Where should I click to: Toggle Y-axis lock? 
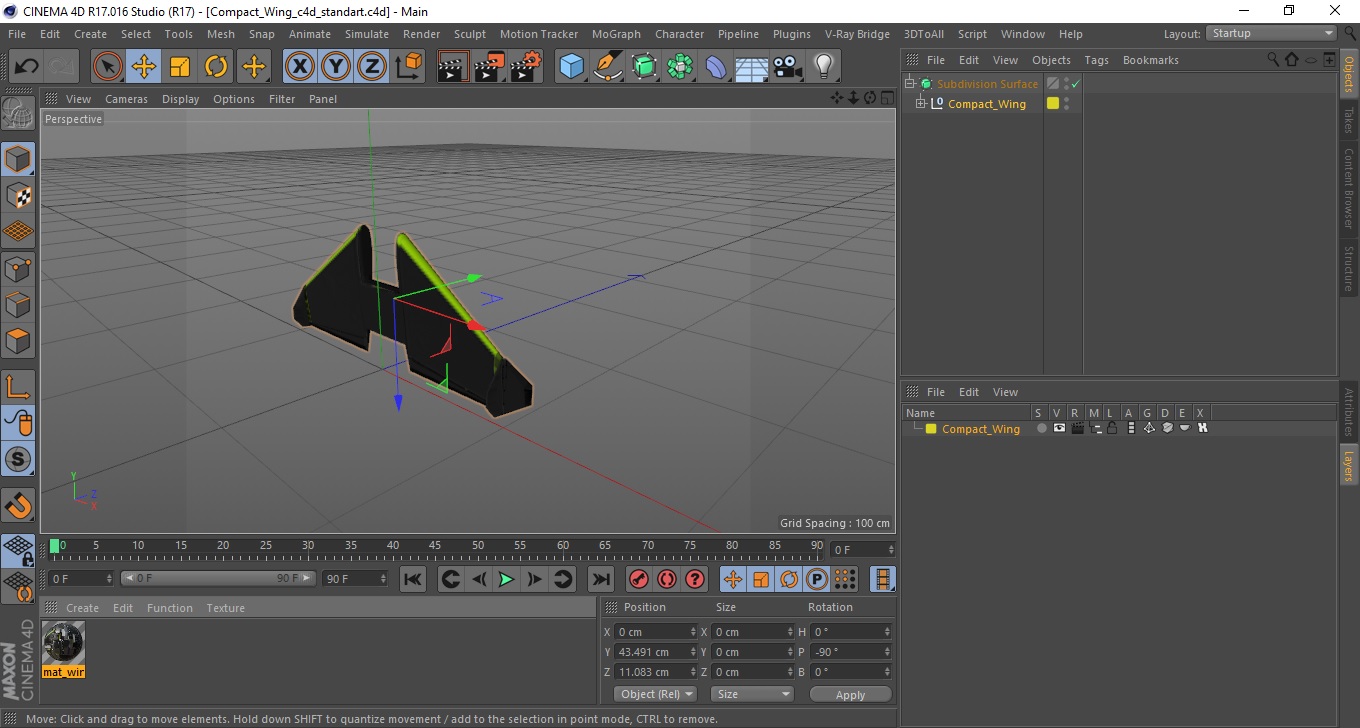336,67
